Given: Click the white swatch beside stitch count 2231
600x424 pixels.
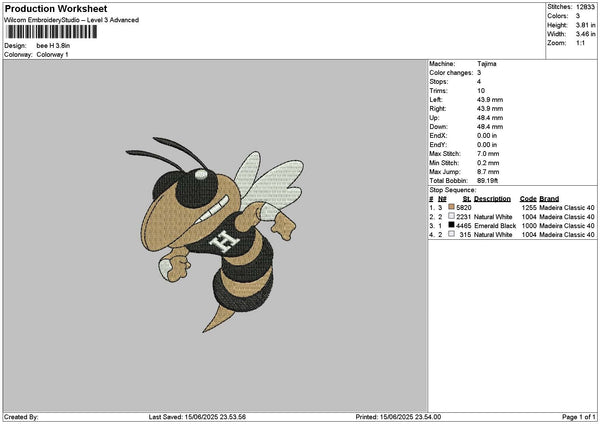Looking at the screenshot, I should click(x=452, y=217).
